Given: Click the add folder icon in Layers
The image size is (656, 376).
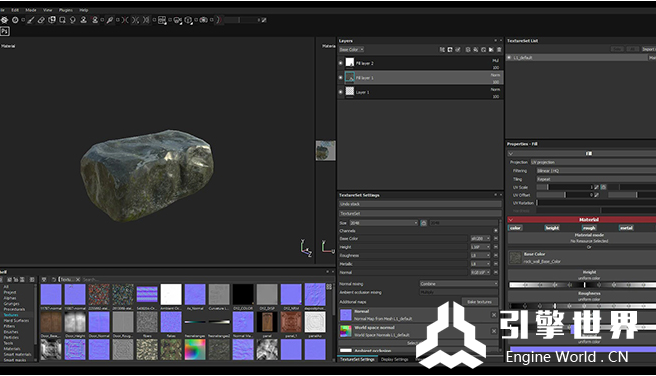Looking at the screenshot, I should (x=491, y=49).
